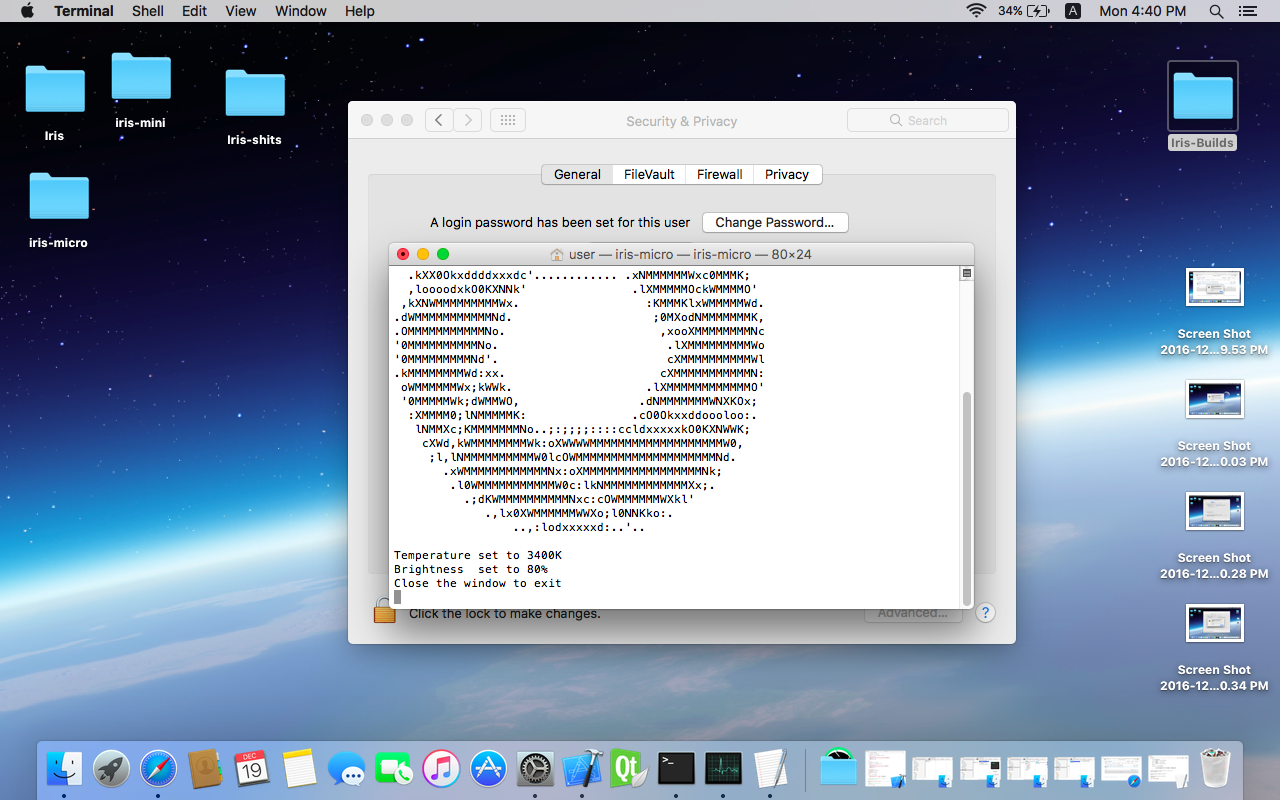1280x800 pixels.
Task: Open Terminal icon in the Dock
Action: tap(676, 769)
